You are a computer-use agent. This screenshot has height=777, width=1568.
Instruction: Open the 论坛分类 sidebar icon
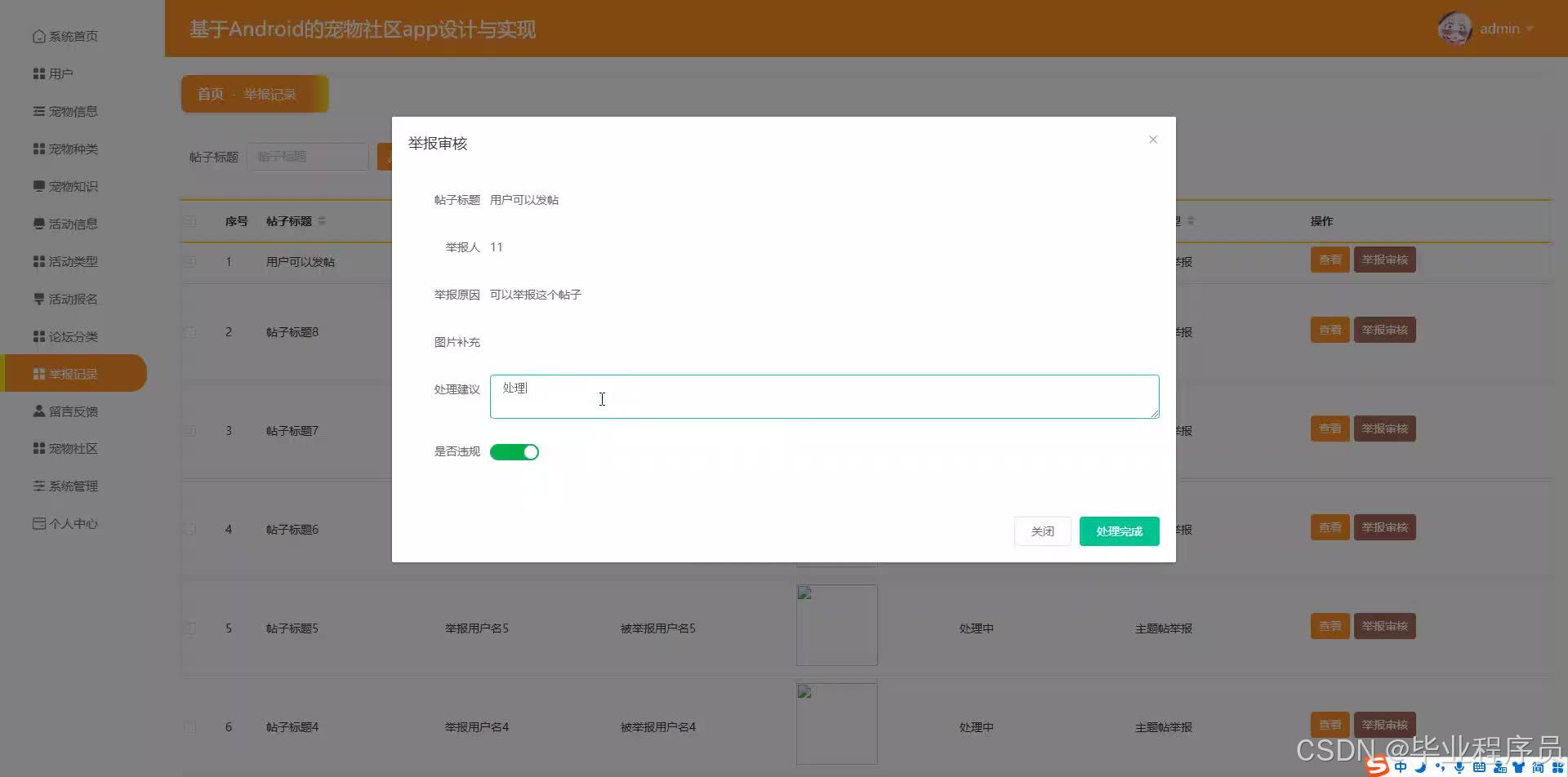pyautogui.click(x=38, y=336)
